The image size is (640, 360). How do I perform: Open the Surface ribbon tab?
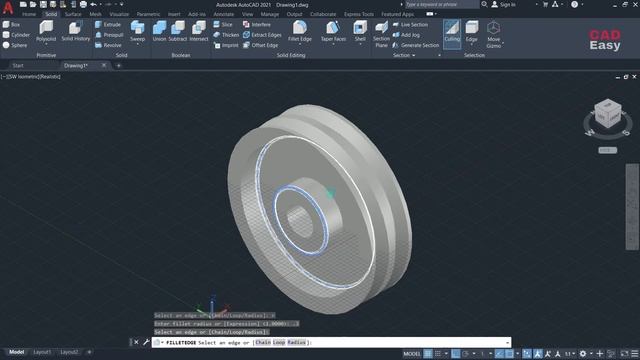coord(73,14)
